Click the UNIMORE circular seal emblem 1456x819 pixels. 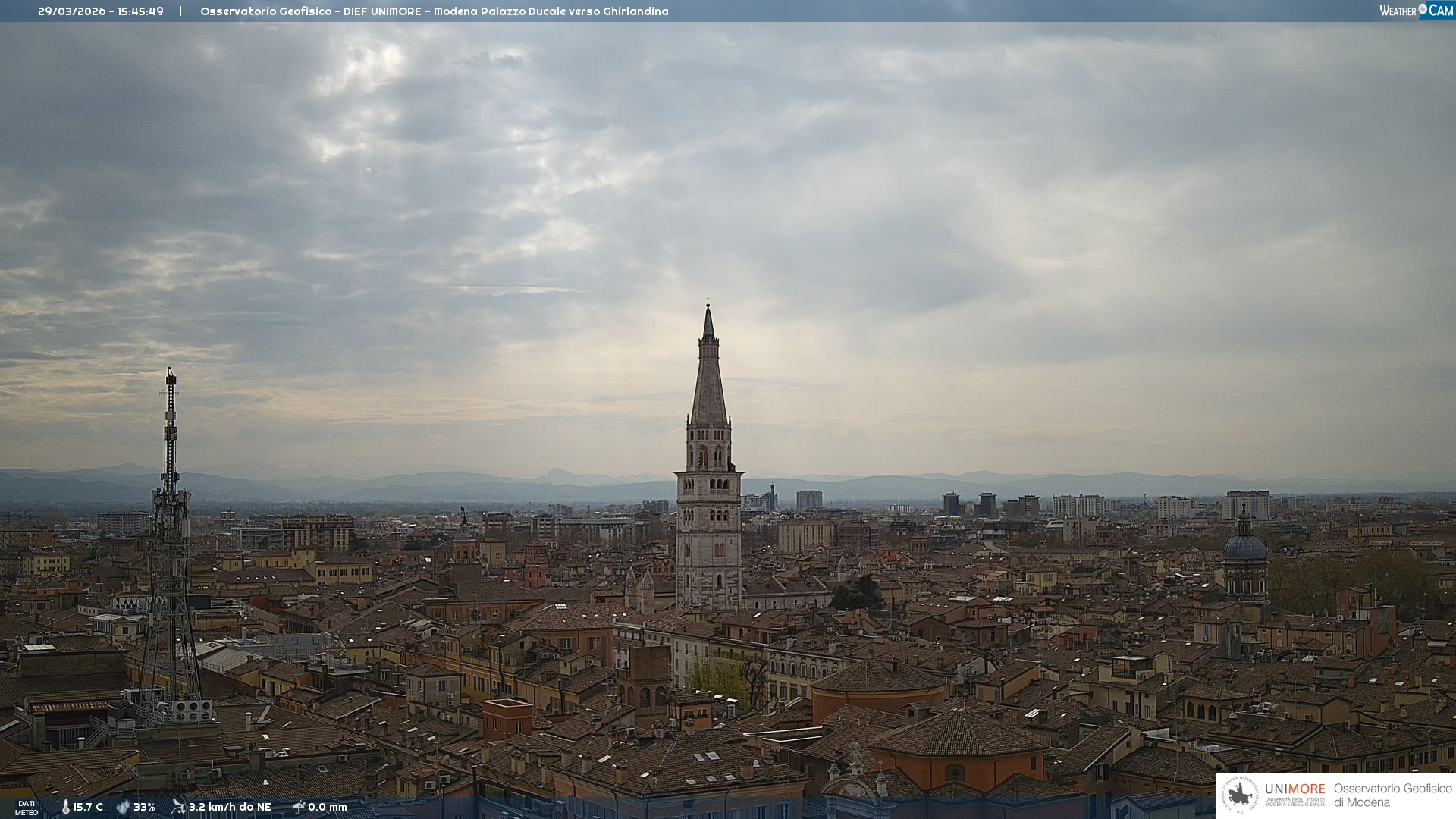pos(1240,795)
